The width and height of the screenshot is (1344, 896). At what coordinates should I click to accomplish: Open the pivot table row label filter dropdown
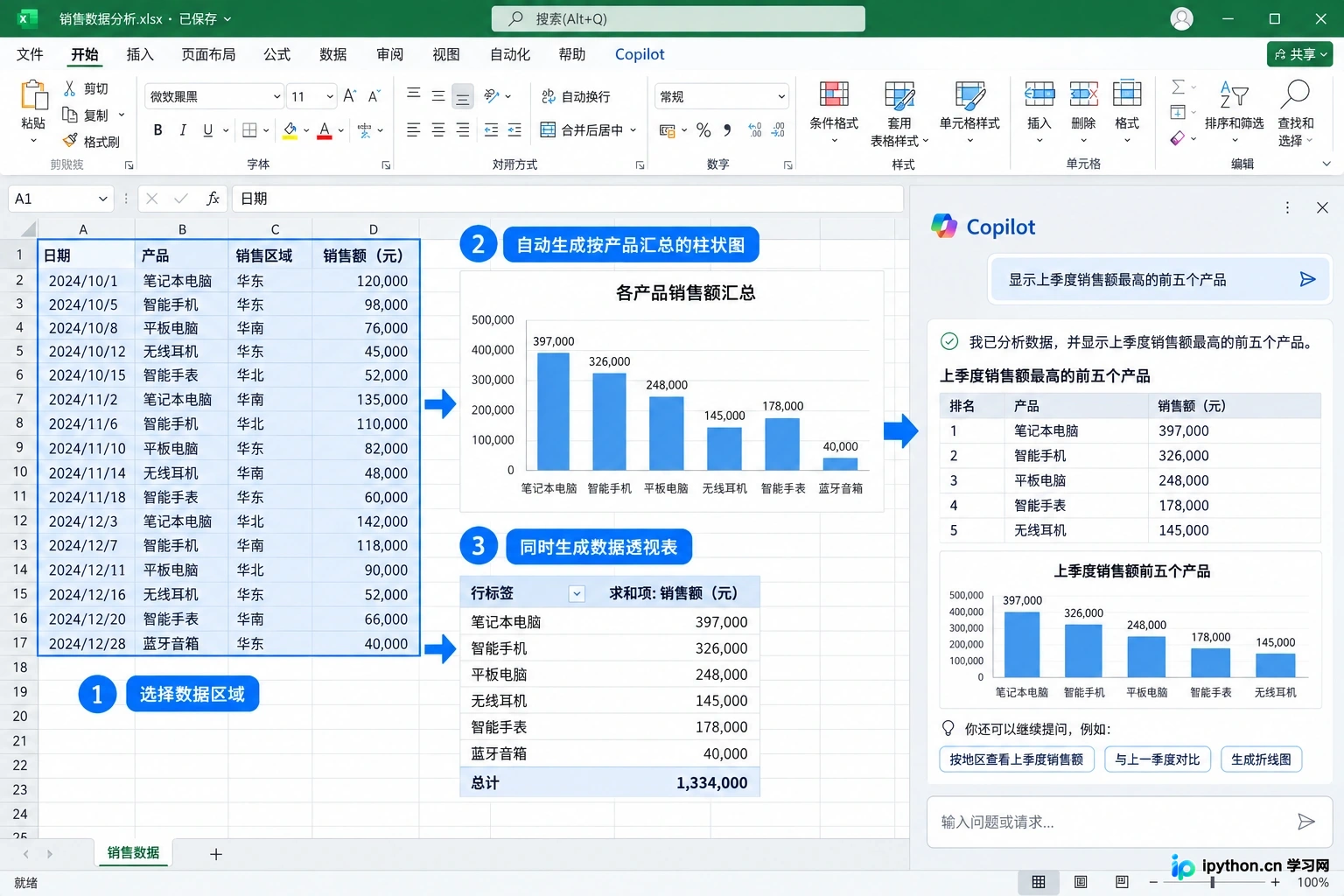[x=577, y=594]
